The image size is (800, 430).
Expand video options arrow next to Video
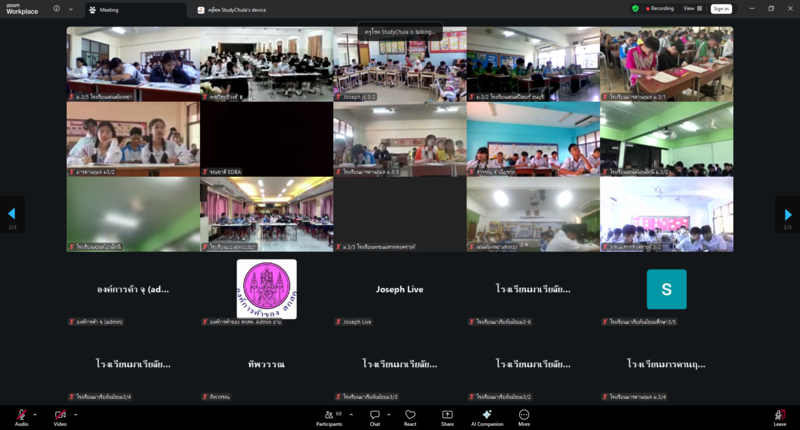pos(76,414)
